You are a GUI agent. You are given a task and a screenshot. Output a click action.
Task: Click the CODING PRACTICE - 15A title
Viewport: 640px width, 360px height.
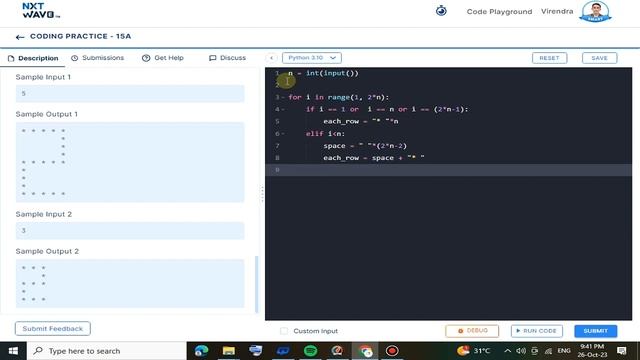click(80, 36)
